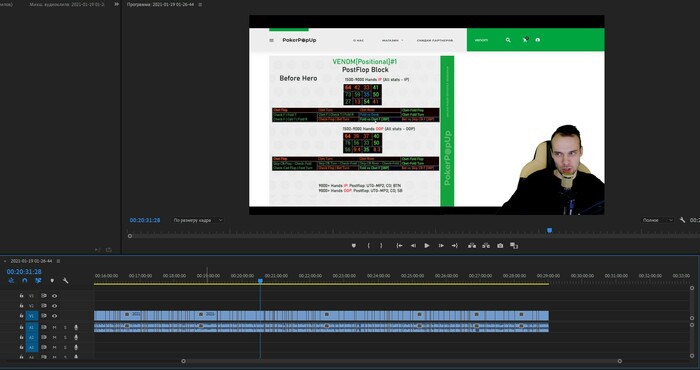Mute audio track A1

pos(54,327)
